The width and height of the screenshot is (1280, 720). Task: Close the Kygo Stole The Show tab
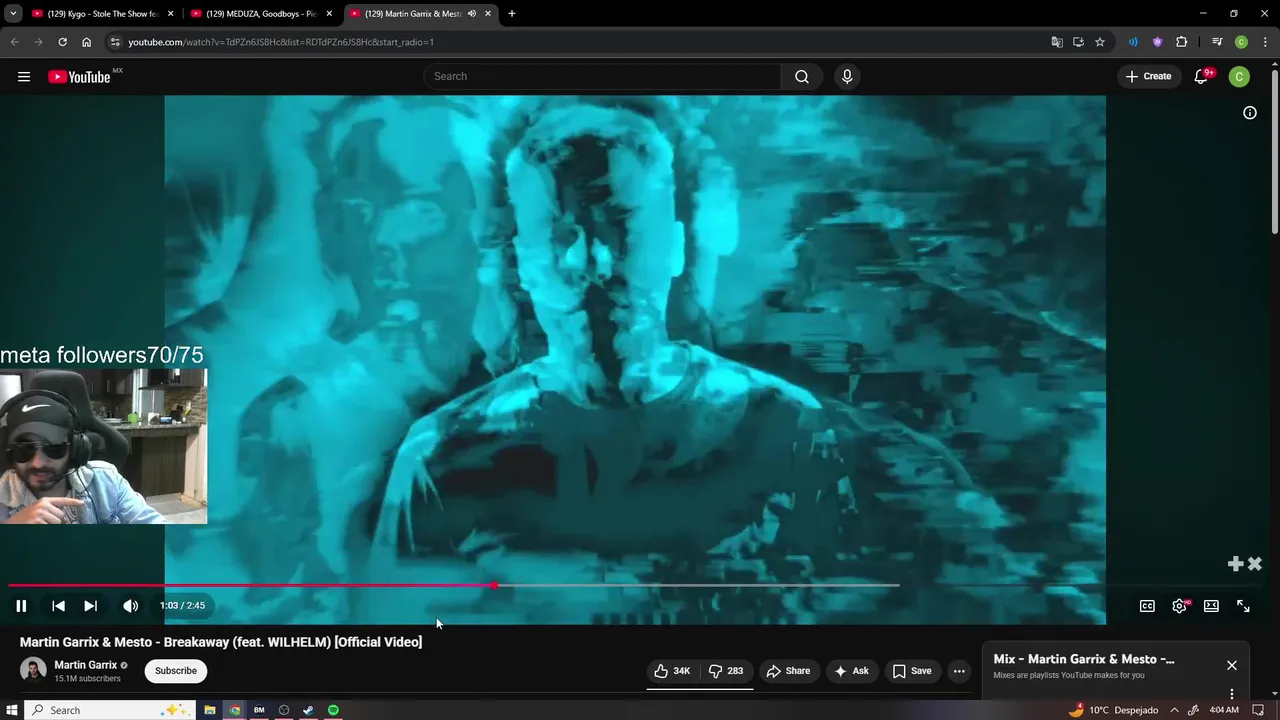tap(170, 14)
